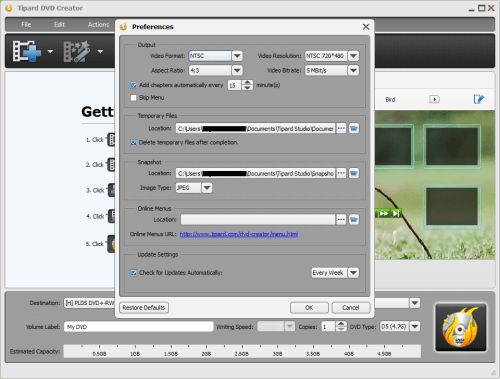Expand the Every Week update frequency dropdown

coord(353,273)
